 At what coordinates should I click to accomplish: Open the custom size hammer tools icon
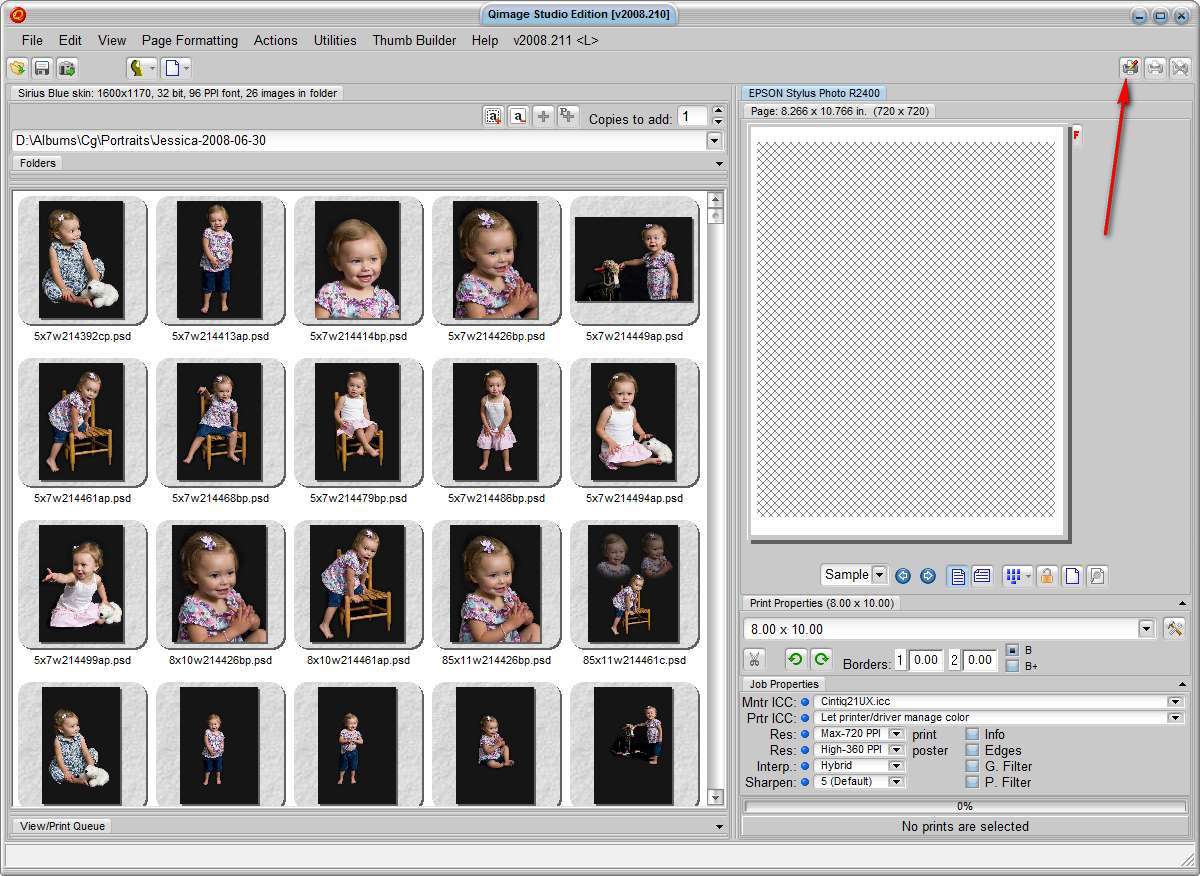(x=1174, y=629)
